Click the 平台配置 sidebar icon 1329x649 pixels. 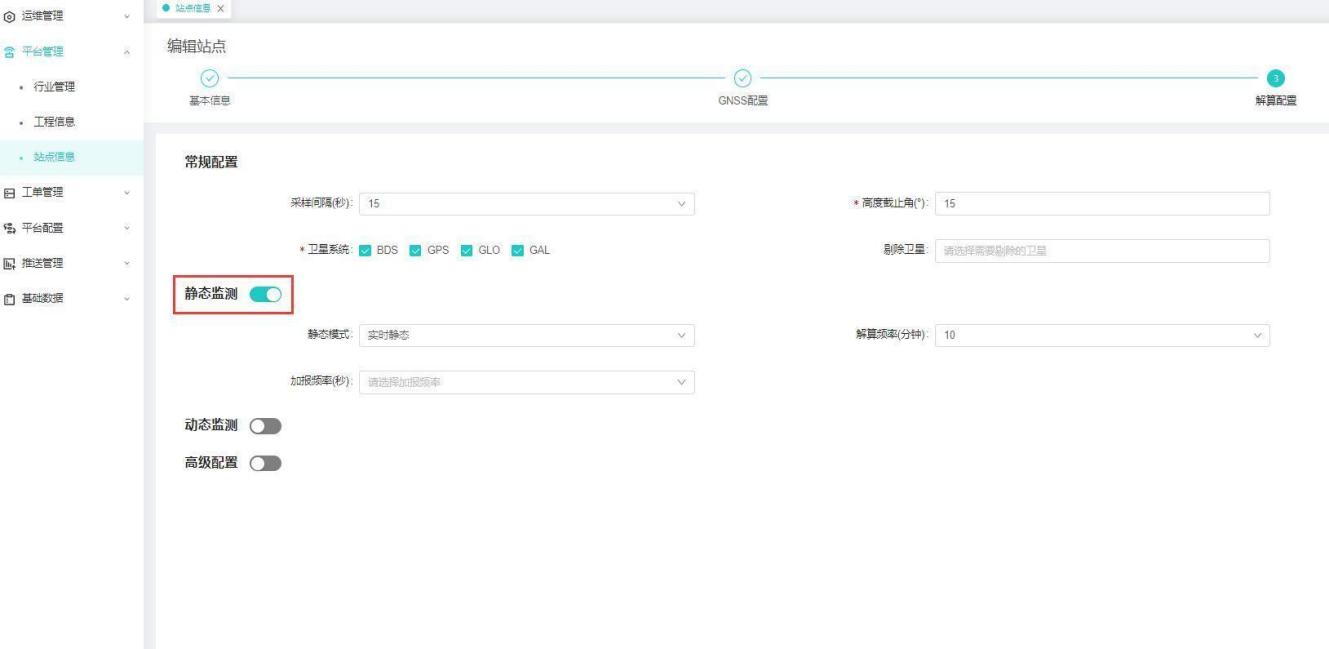click(x=9, y=227)
